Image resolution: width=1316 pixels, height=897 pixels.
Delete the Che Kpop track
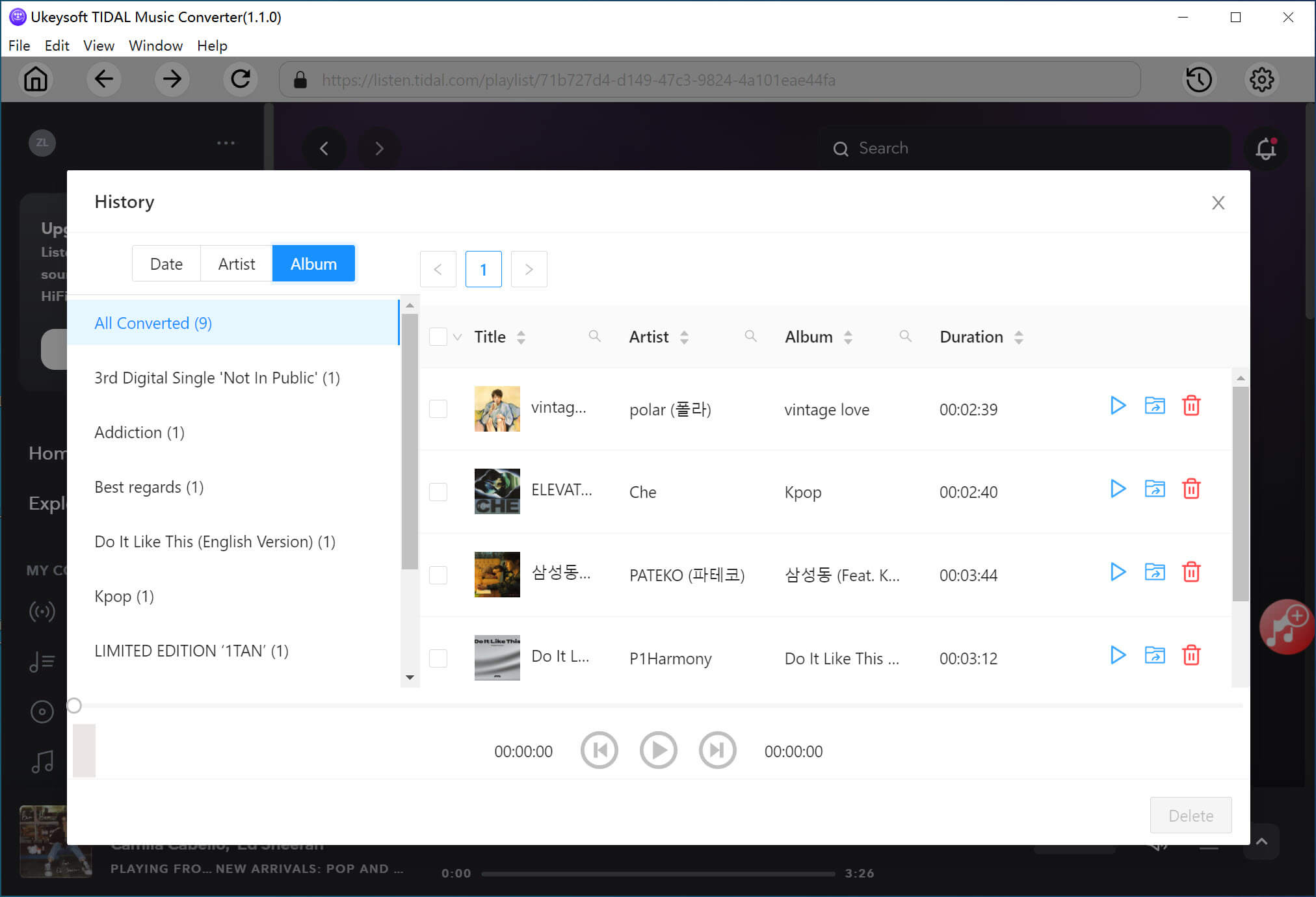click(x=1191, y=489)
